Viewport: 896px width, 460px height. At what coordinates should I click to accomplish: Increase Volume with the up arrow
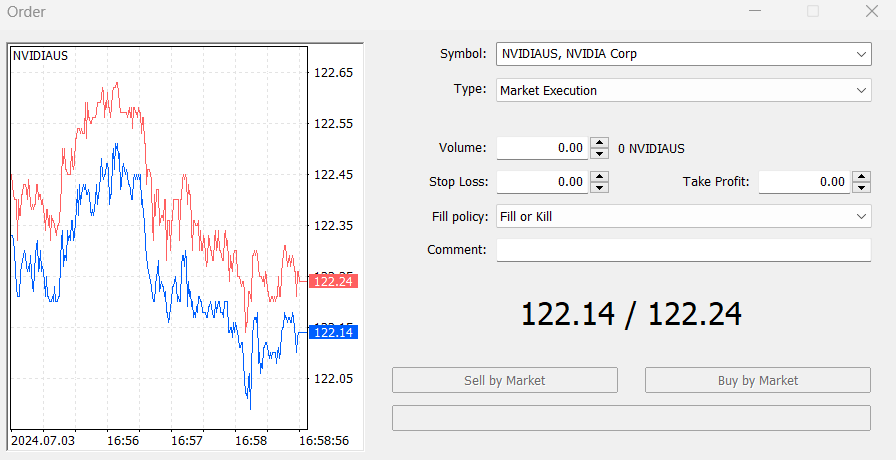(x=599, y=143)
